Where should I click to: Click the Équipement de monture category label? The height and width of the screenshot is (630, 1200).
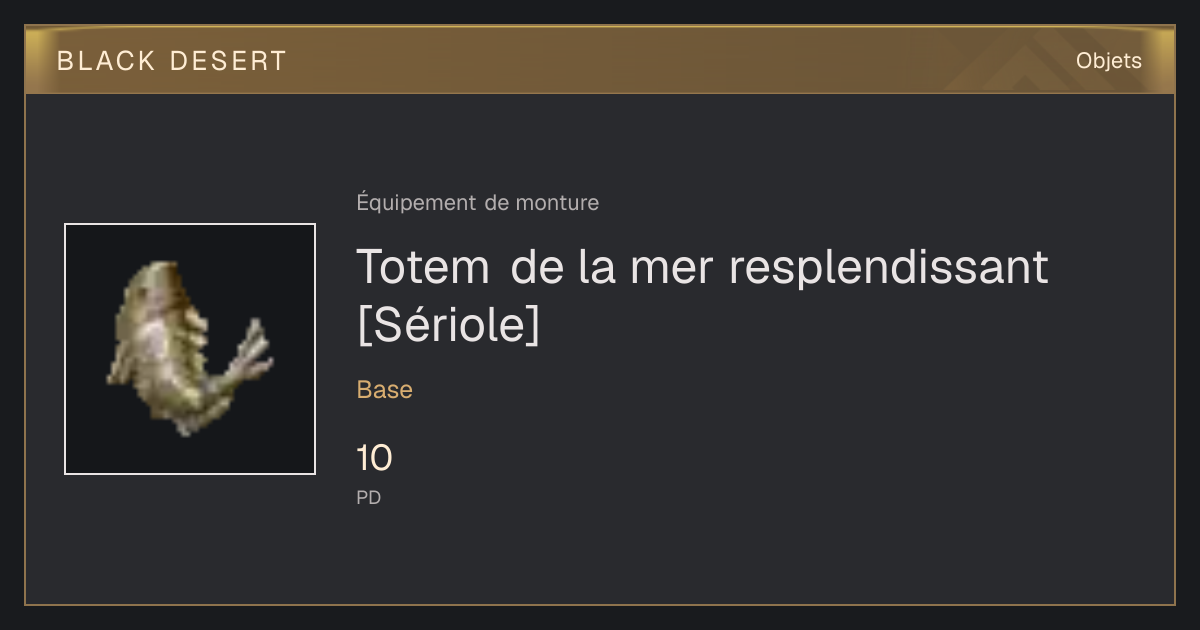pyautogui.click(x=478, y=203)
